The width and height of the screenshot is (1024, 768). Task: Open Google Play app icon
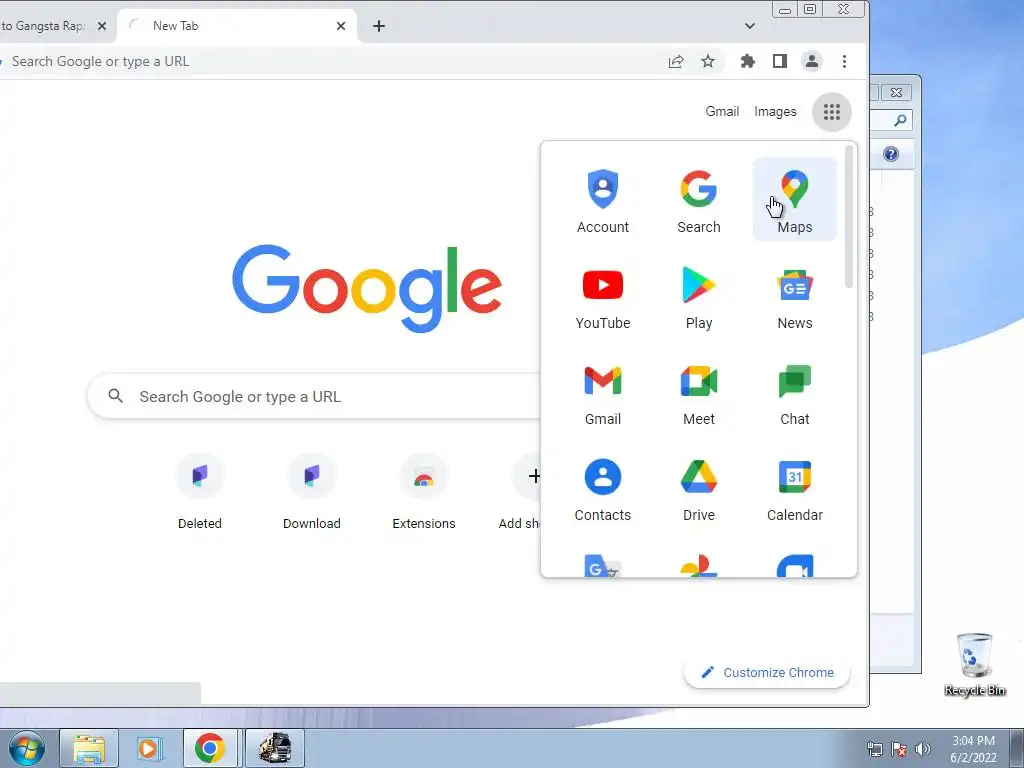(698, 296)
